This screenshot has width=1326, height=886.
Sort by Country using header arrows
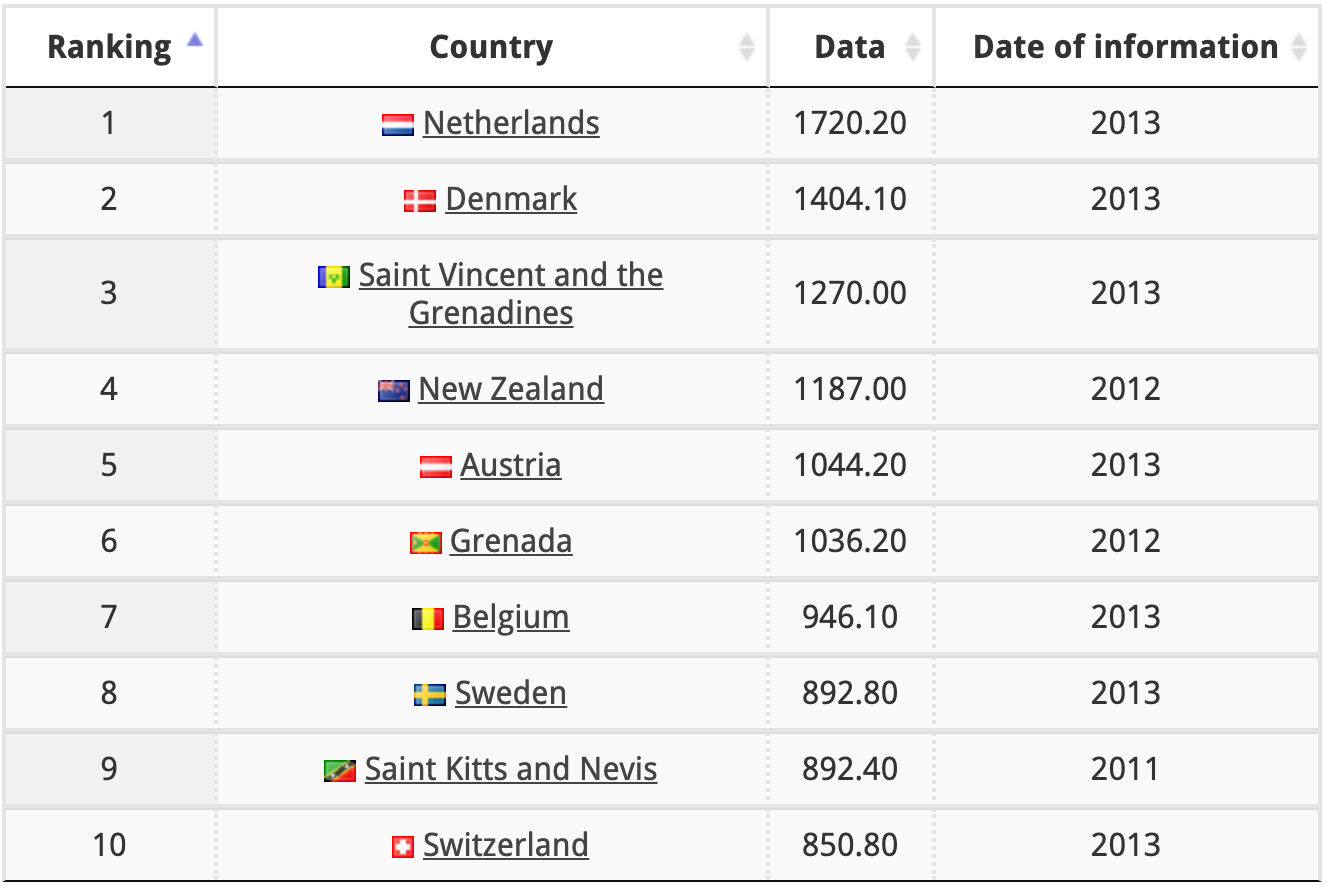747,47
